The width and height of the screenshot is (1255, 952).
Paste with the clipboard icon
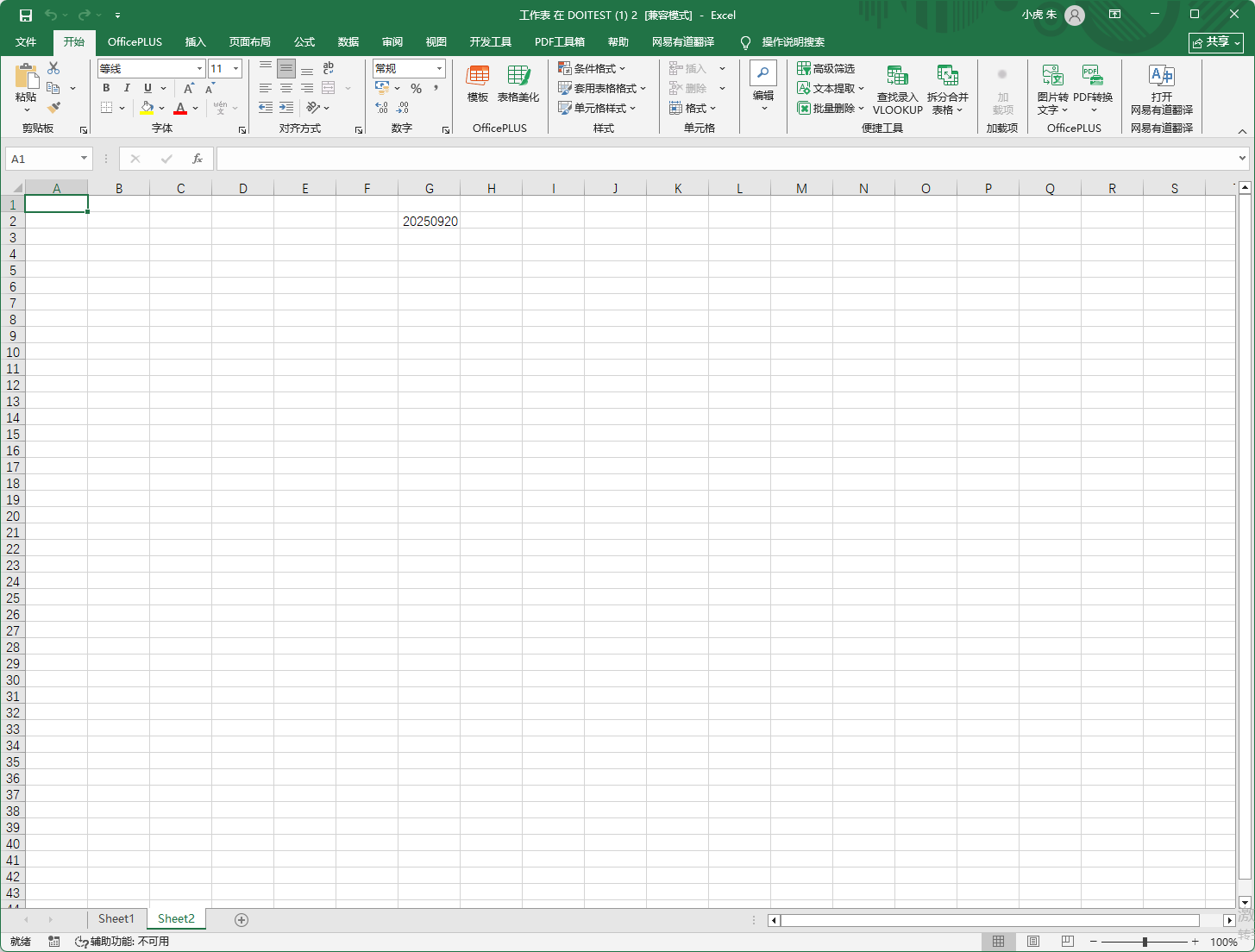tap(26, 76)
